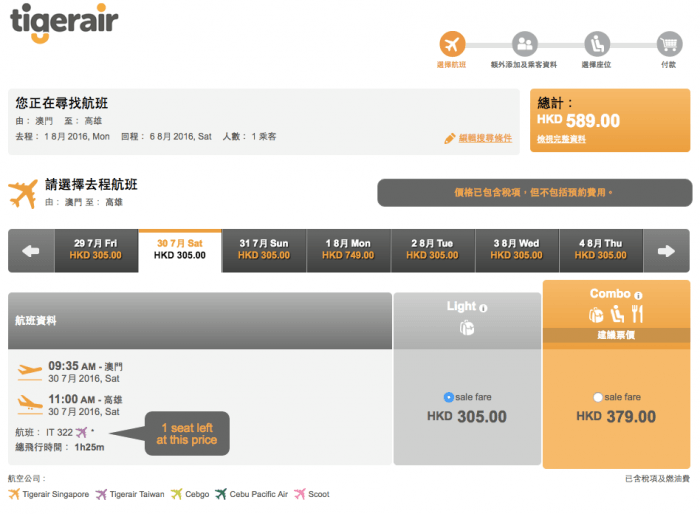Viewport: 700px width, 514px height.
Task: Click the Combo fare info icon
Action: [638, 296]
